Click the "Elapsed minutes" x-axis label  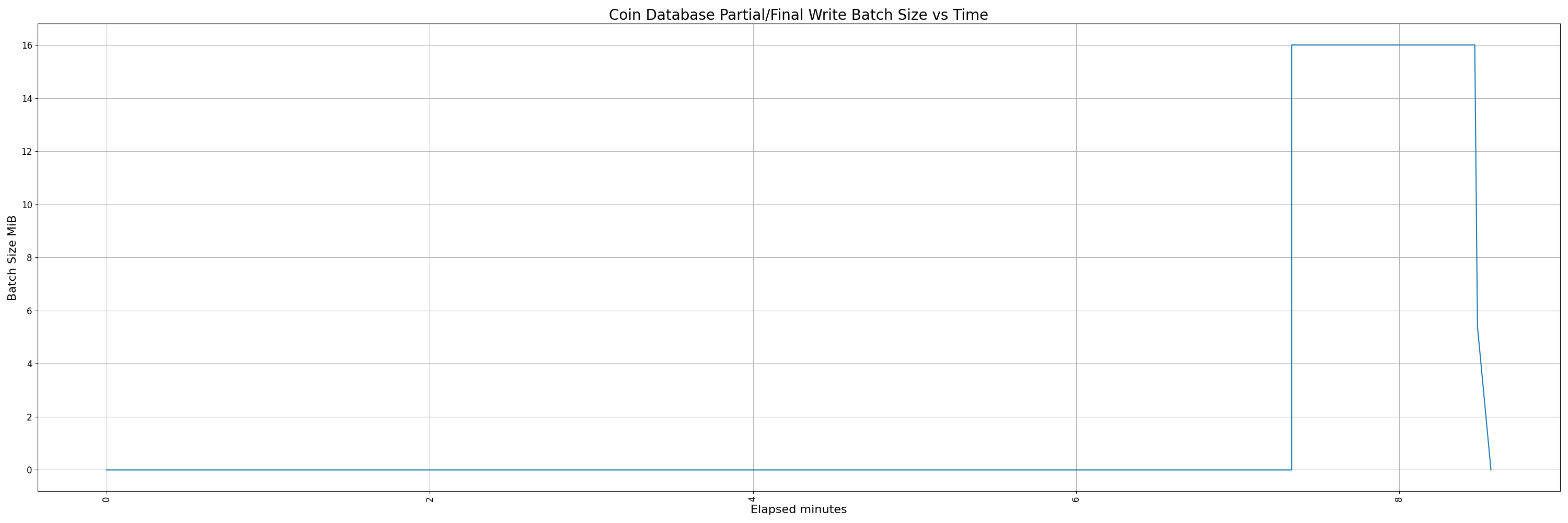pyautogui.click(x=798, y=509)
